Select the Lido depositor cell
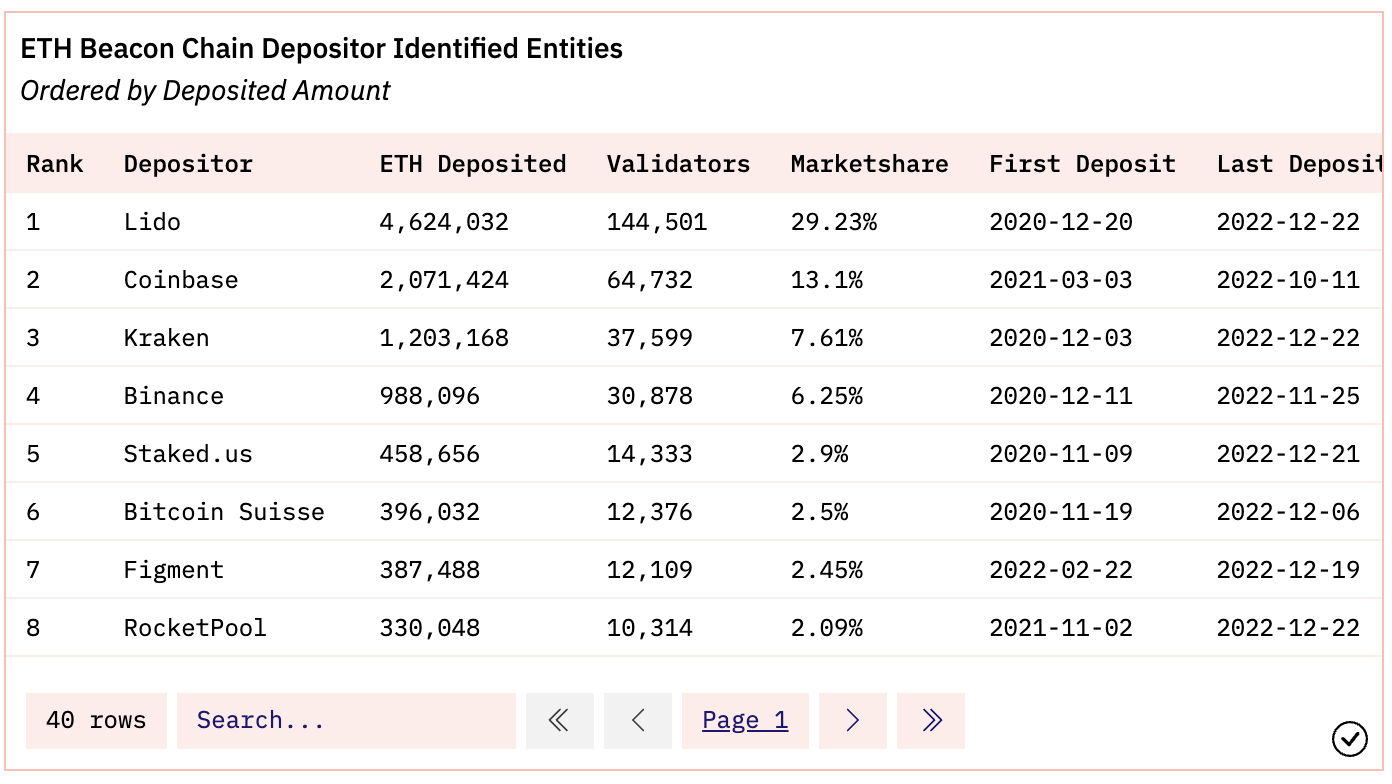This screenshot has width=1392, height=784. [152, 222]
